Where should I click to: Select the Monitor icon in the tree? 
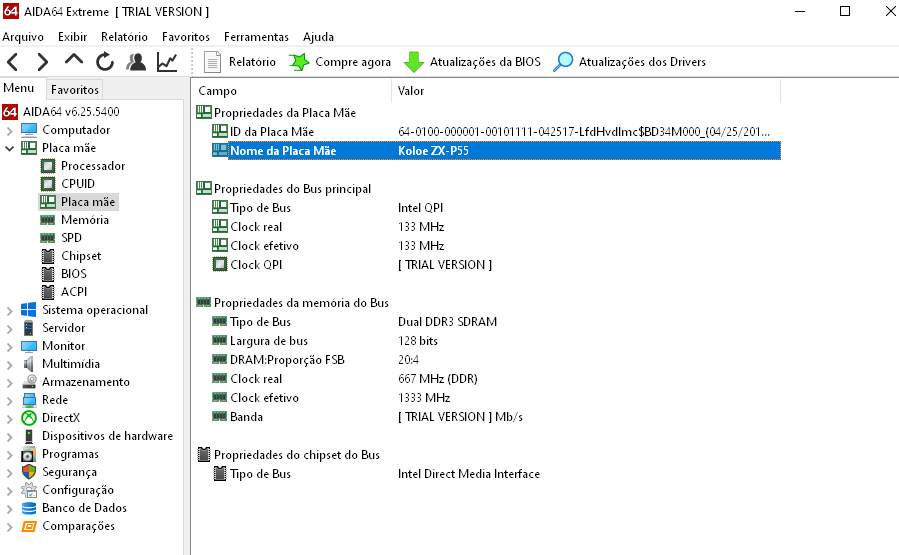pos(29,346)
